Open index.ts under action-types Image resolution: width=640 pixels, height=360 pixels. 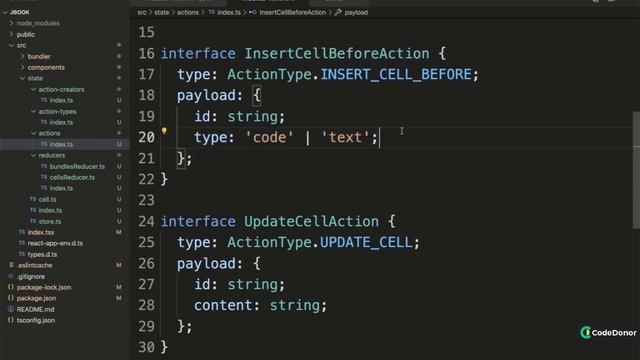coord(61,122)
